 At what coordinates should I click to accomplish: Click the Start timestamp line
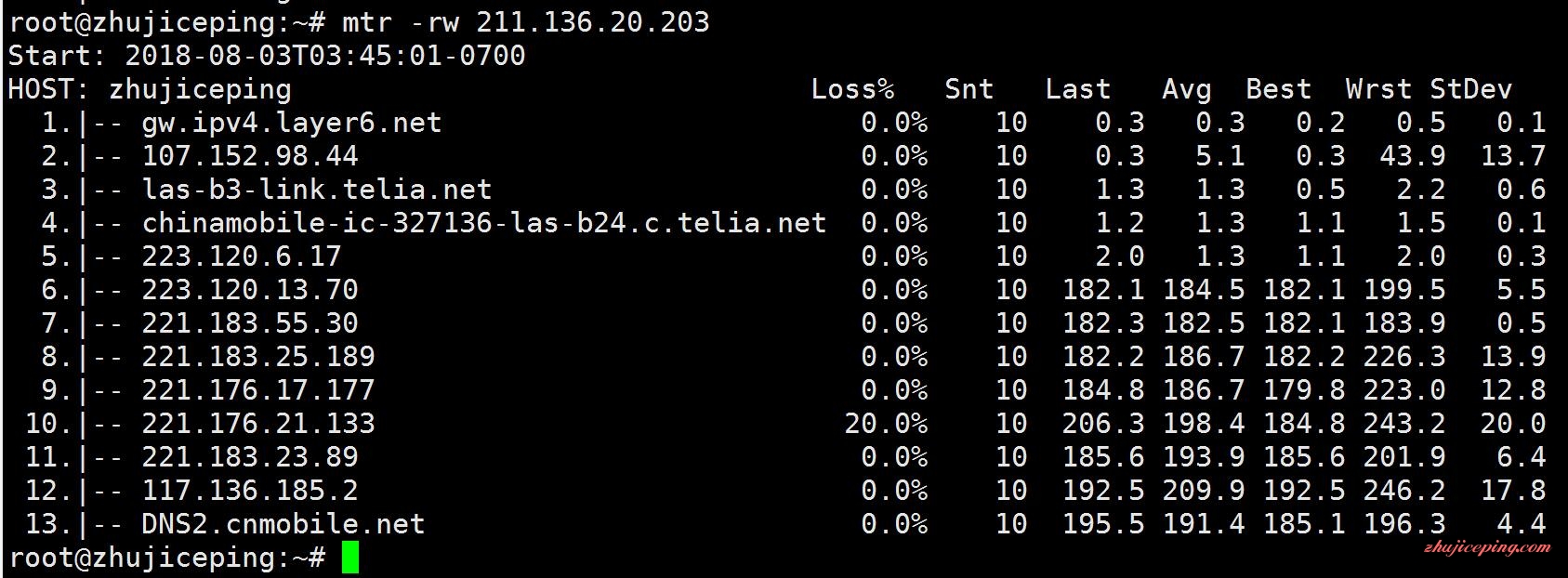pos(267,56)
